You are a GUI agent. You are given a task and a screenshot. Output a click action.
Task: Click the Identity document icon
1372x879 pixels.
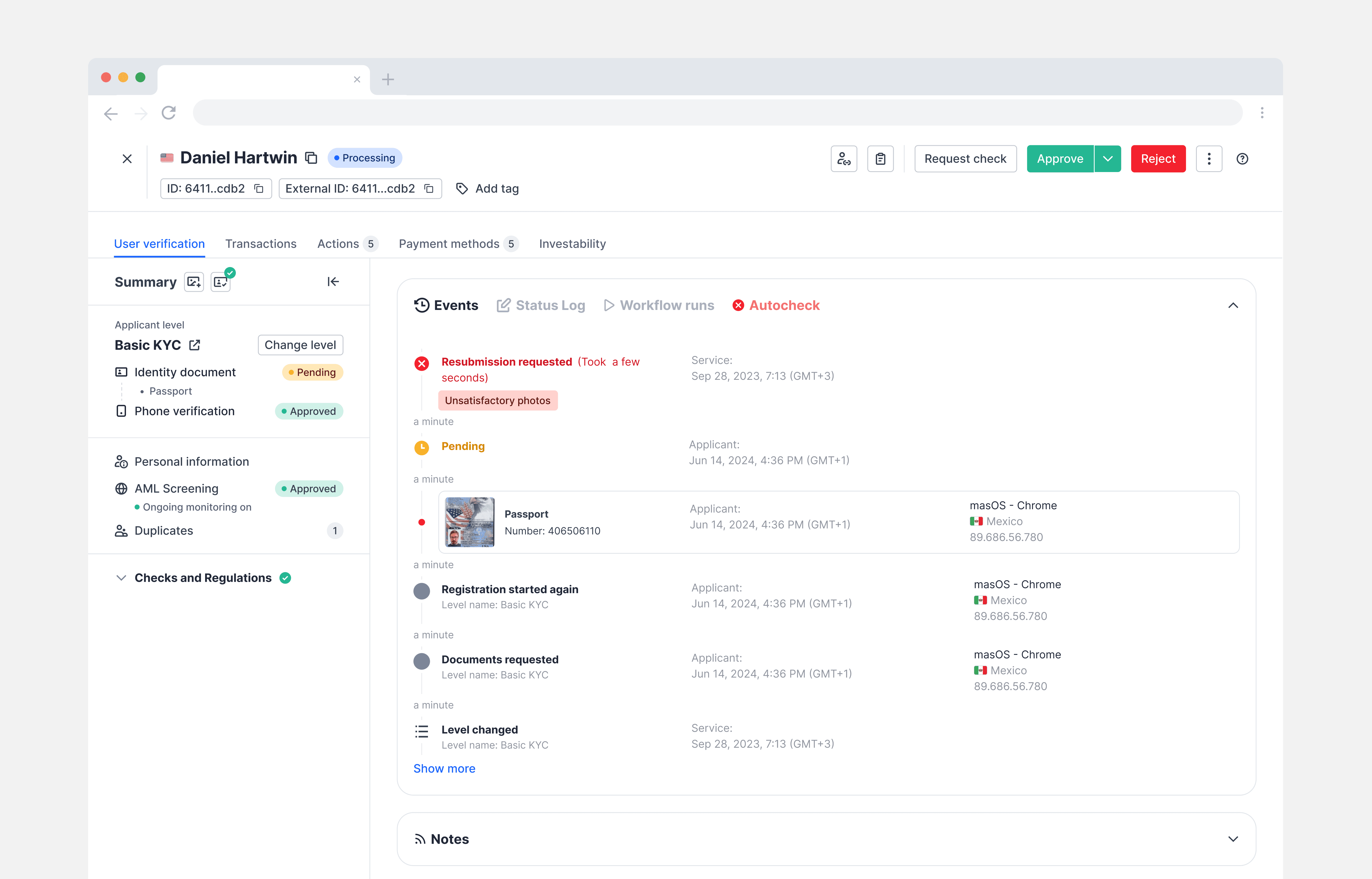point(121,372)
